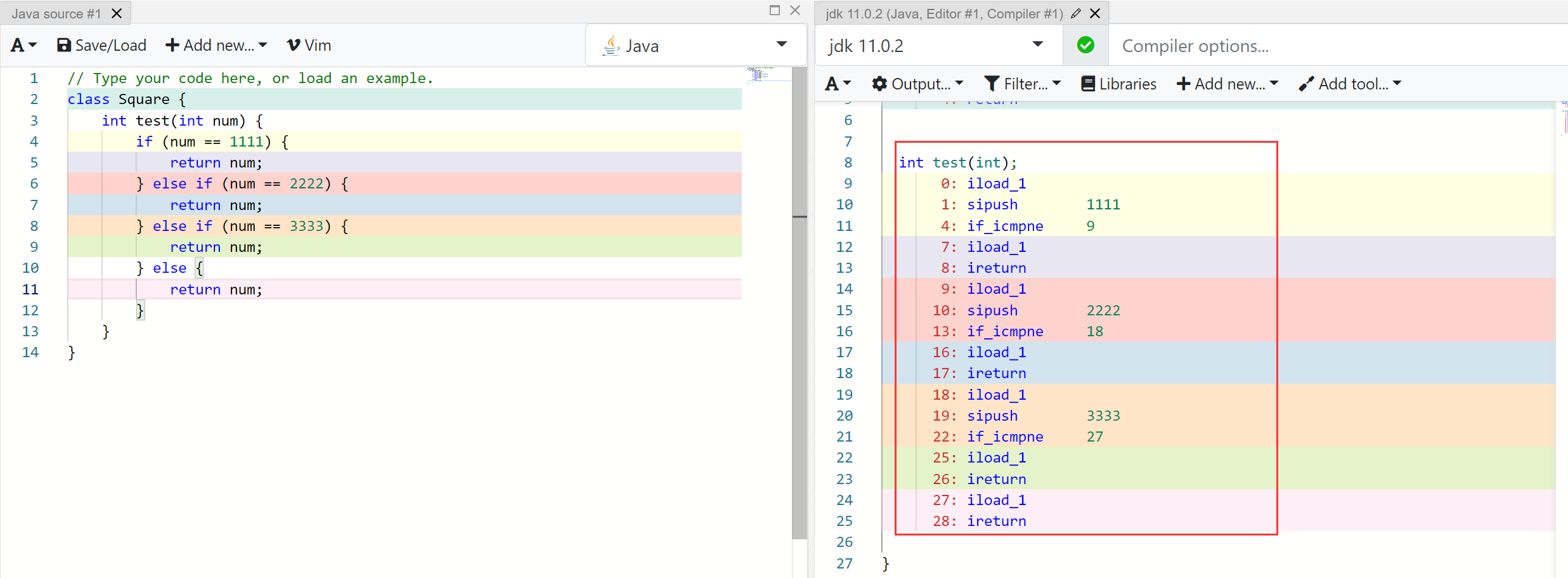Image resolution: width=1568 pixels, height=578 pixels.
Task: Click output line number 27
Action: point(845,563)
